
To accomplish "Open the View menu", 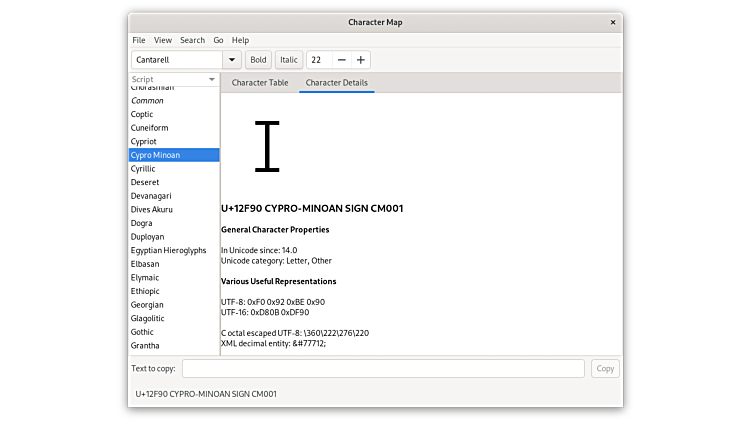I will [x=162, y=40].
